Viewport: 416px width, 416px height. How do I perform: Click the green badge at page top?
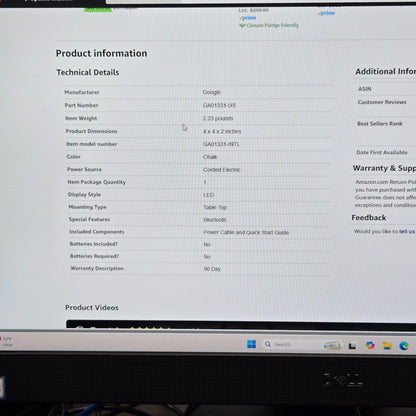click(x=98, y=9)
